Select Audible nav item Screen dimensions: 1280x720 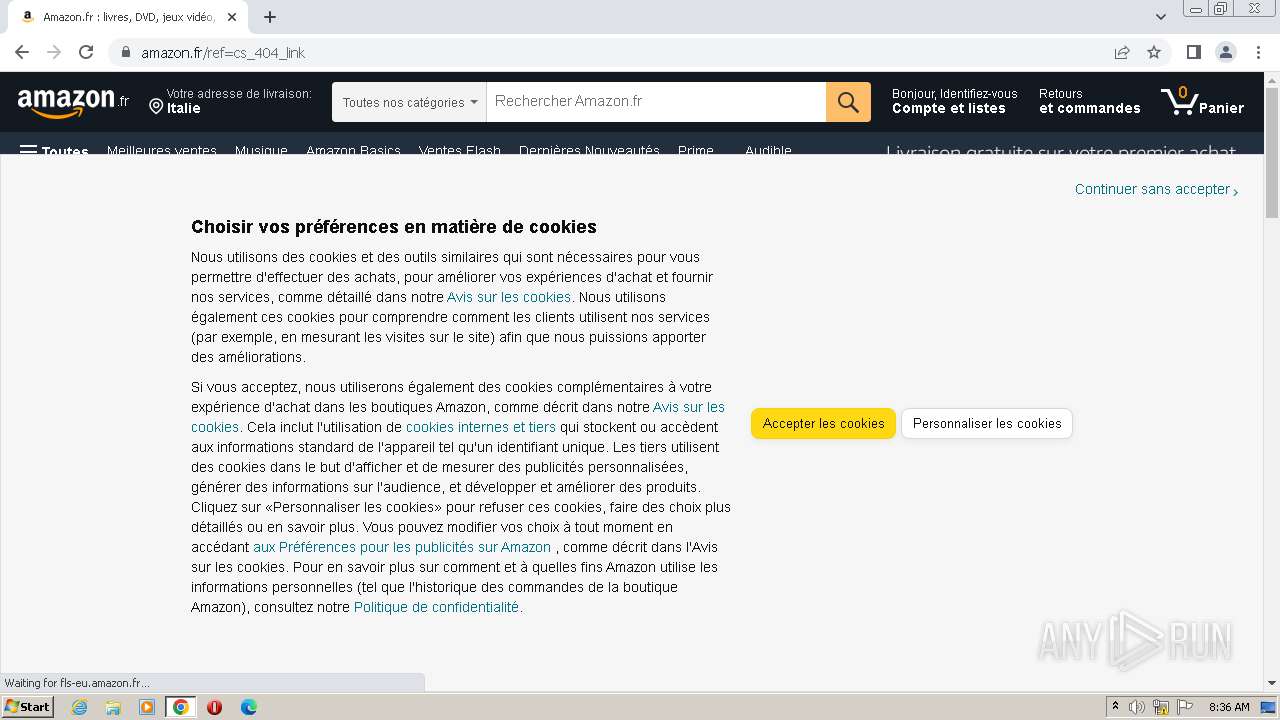click(768, 151)
